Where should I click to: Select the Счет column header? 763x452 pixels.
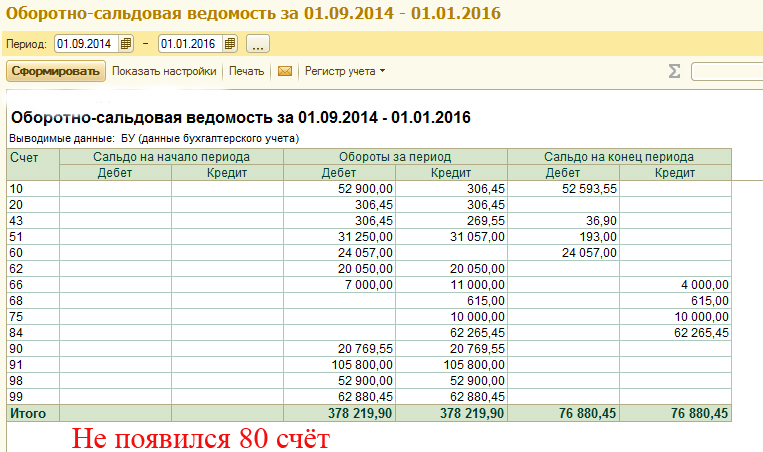tap(33, 164)
